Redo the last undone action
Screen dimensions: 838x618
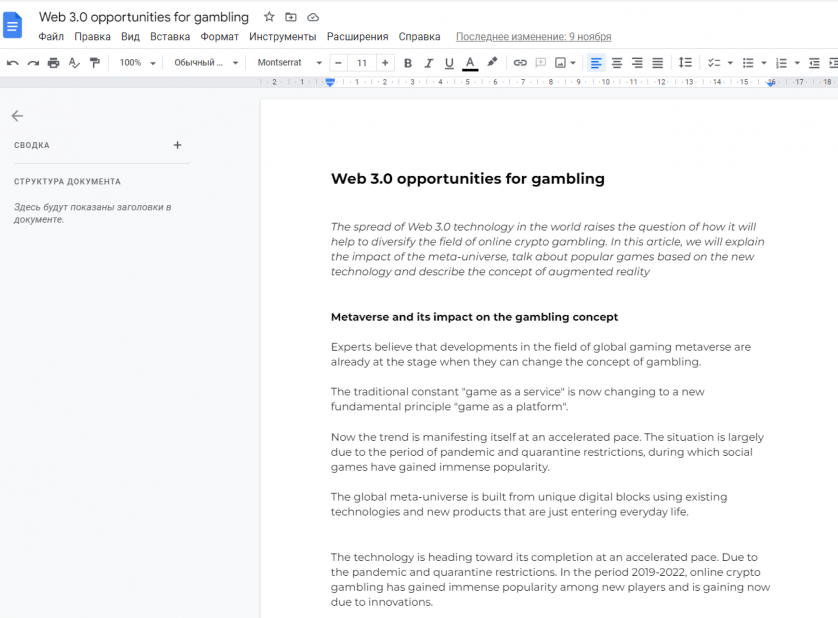click(x=33, y=63)
